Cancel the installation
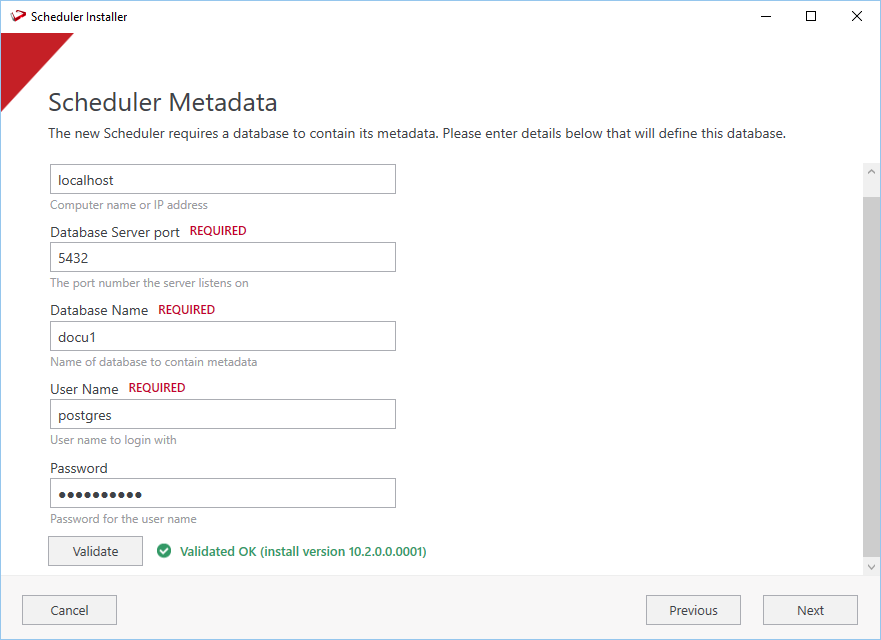The width and height of the screenshot is (881, 640). click(69, 610)
